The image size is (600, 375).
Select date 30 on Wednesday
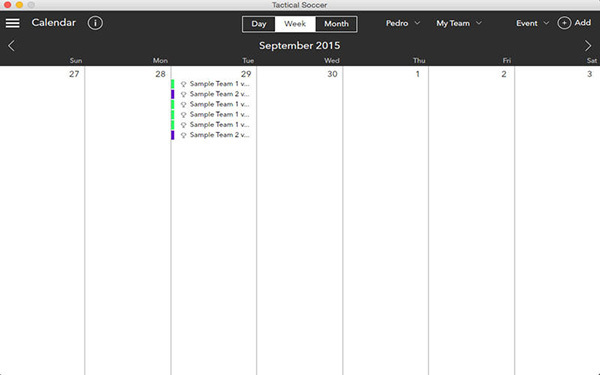pos(332,74)
